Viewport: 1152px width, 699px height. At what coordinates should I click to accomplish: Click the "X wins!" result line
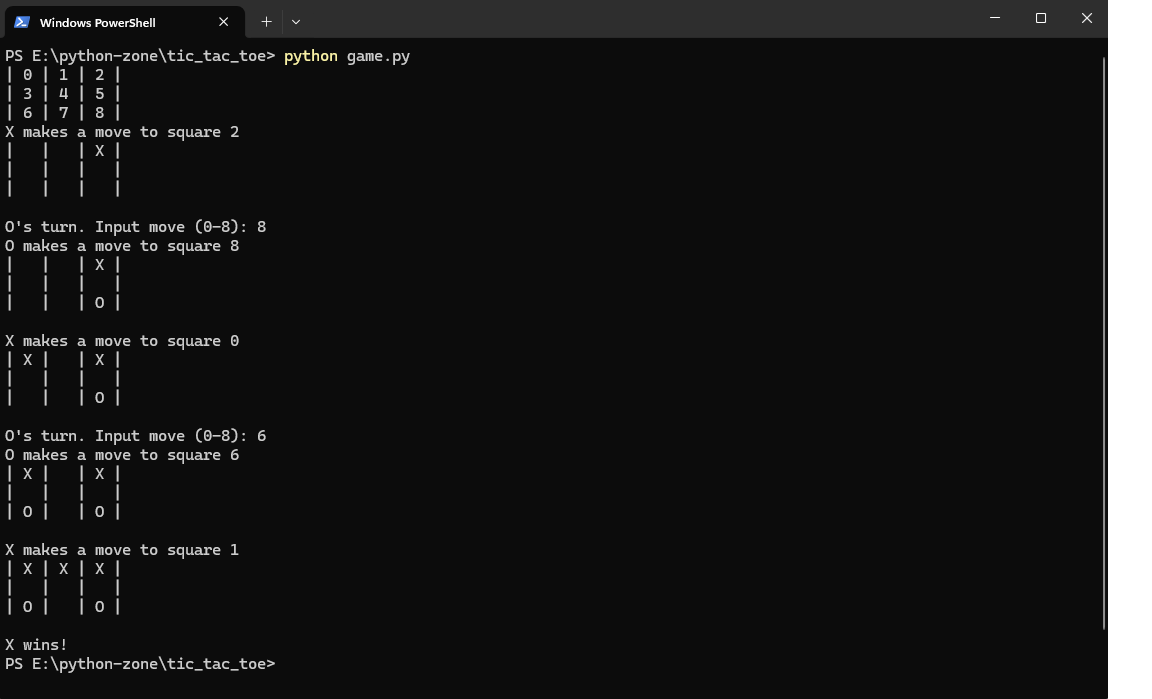[x=37, y=645]
